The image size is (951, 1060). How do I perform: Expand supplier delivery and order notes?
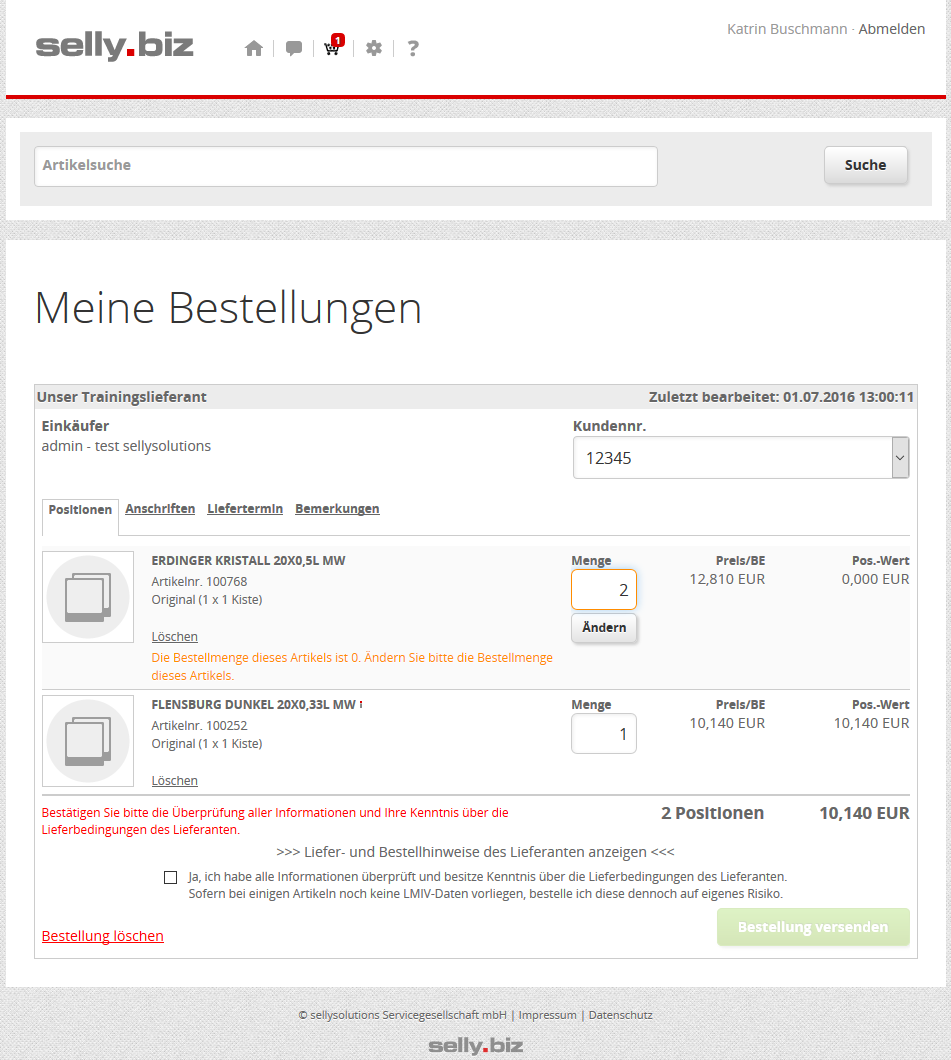pos(475,852)
